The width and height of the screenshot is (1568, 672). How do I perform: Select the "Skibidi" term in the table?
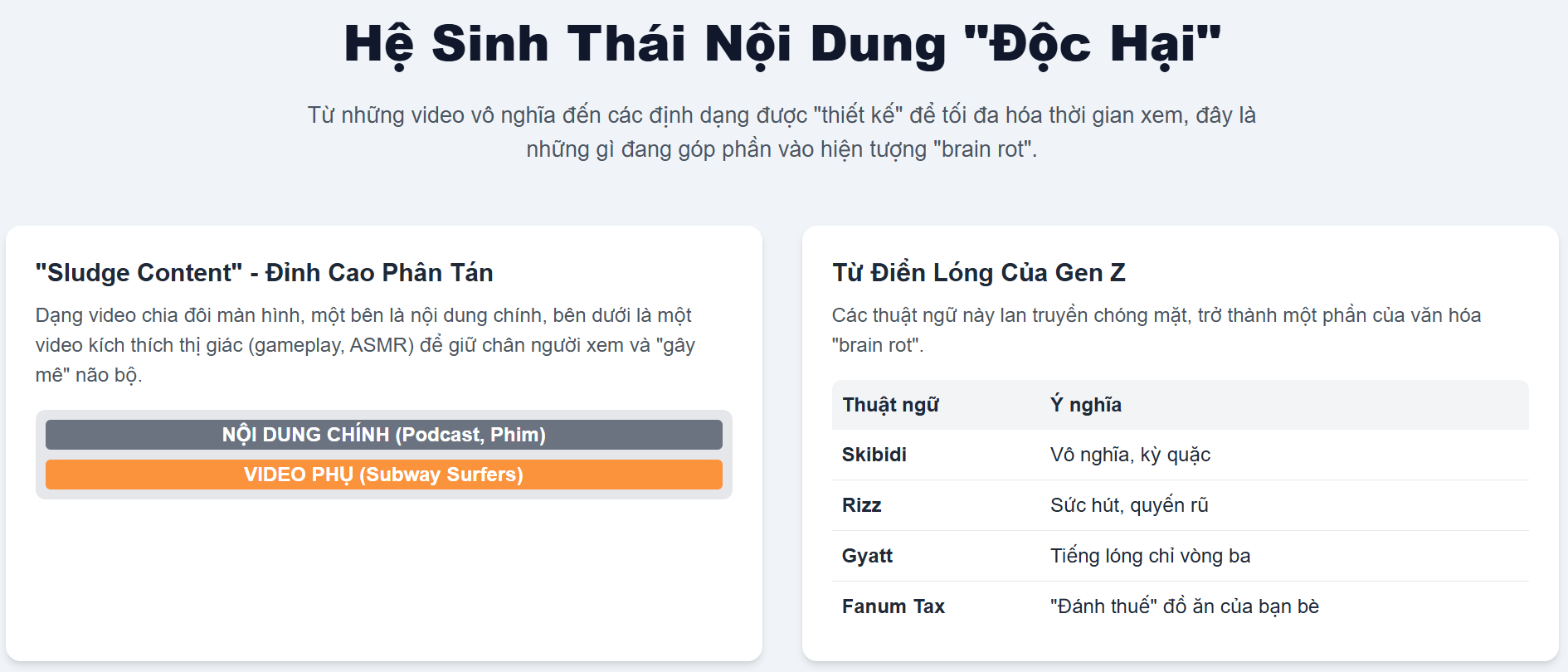(x=874, y=455)
